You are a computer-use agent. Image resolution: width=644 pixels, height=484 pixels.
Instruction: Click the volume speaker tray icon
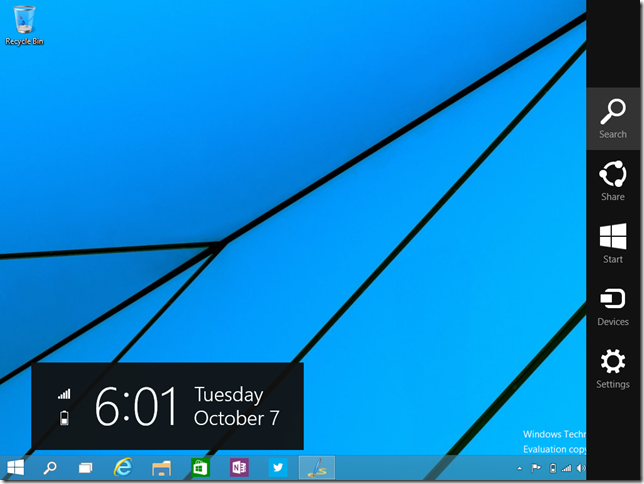tap(581, 468)
